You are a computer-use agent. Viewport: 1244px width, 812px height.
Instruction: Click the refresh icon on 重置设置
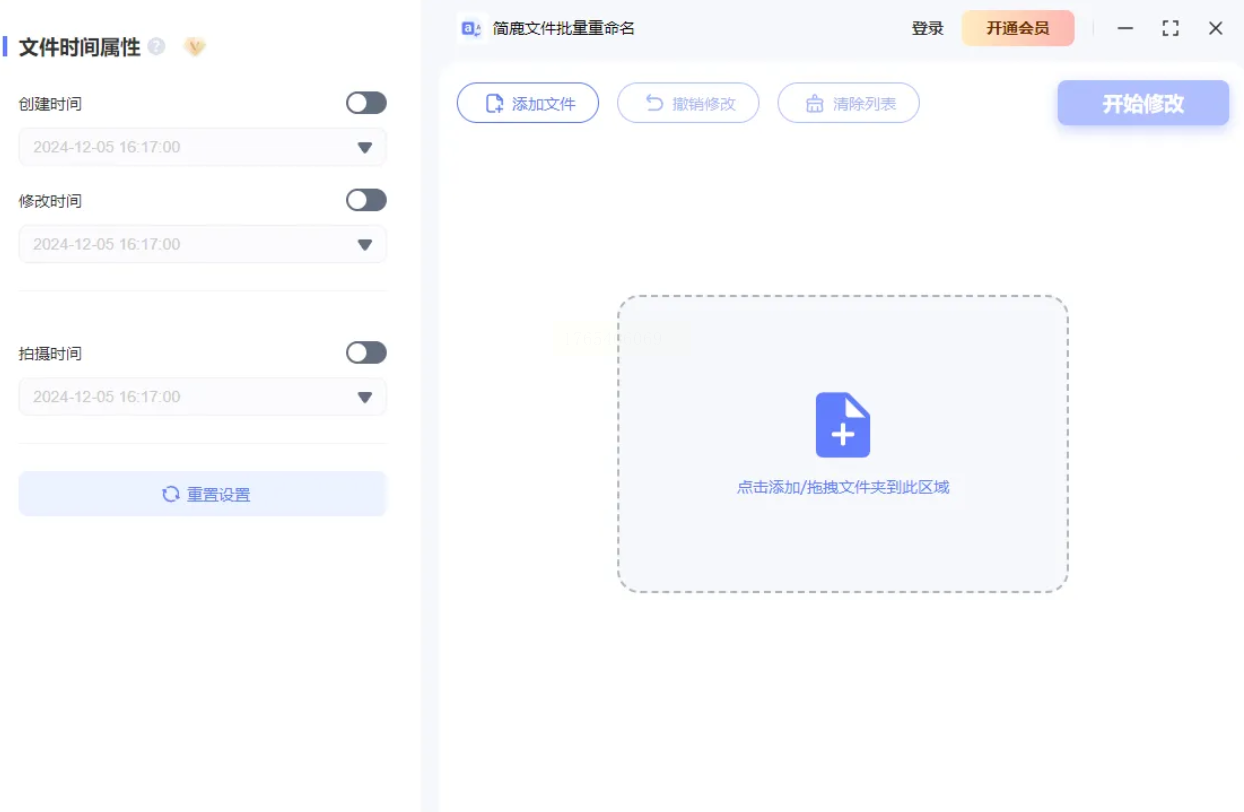[171, 494]
